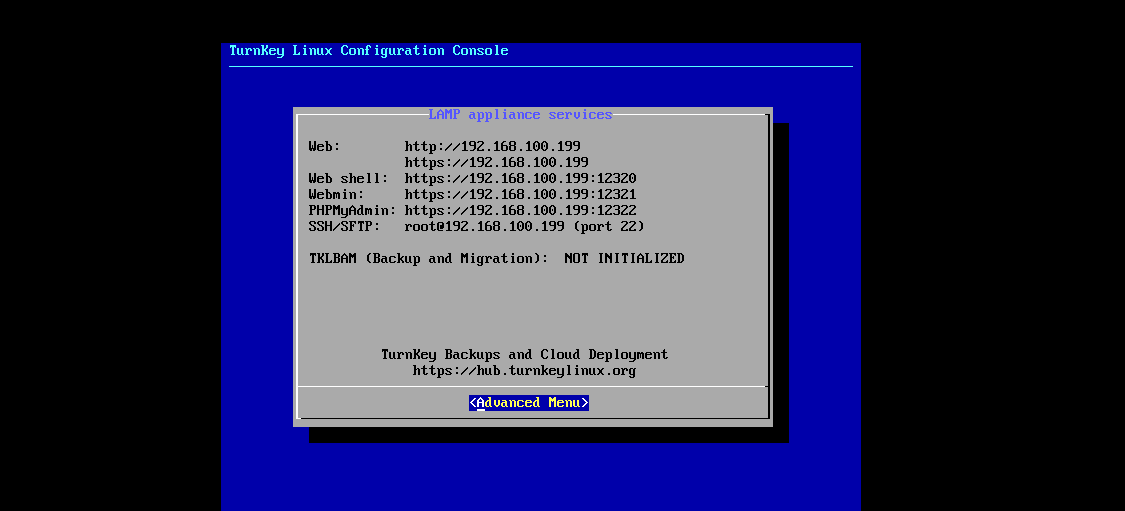Open the hub.turnkeylinux.org link
1125x511 pixels.
click(x=524, y=371)
